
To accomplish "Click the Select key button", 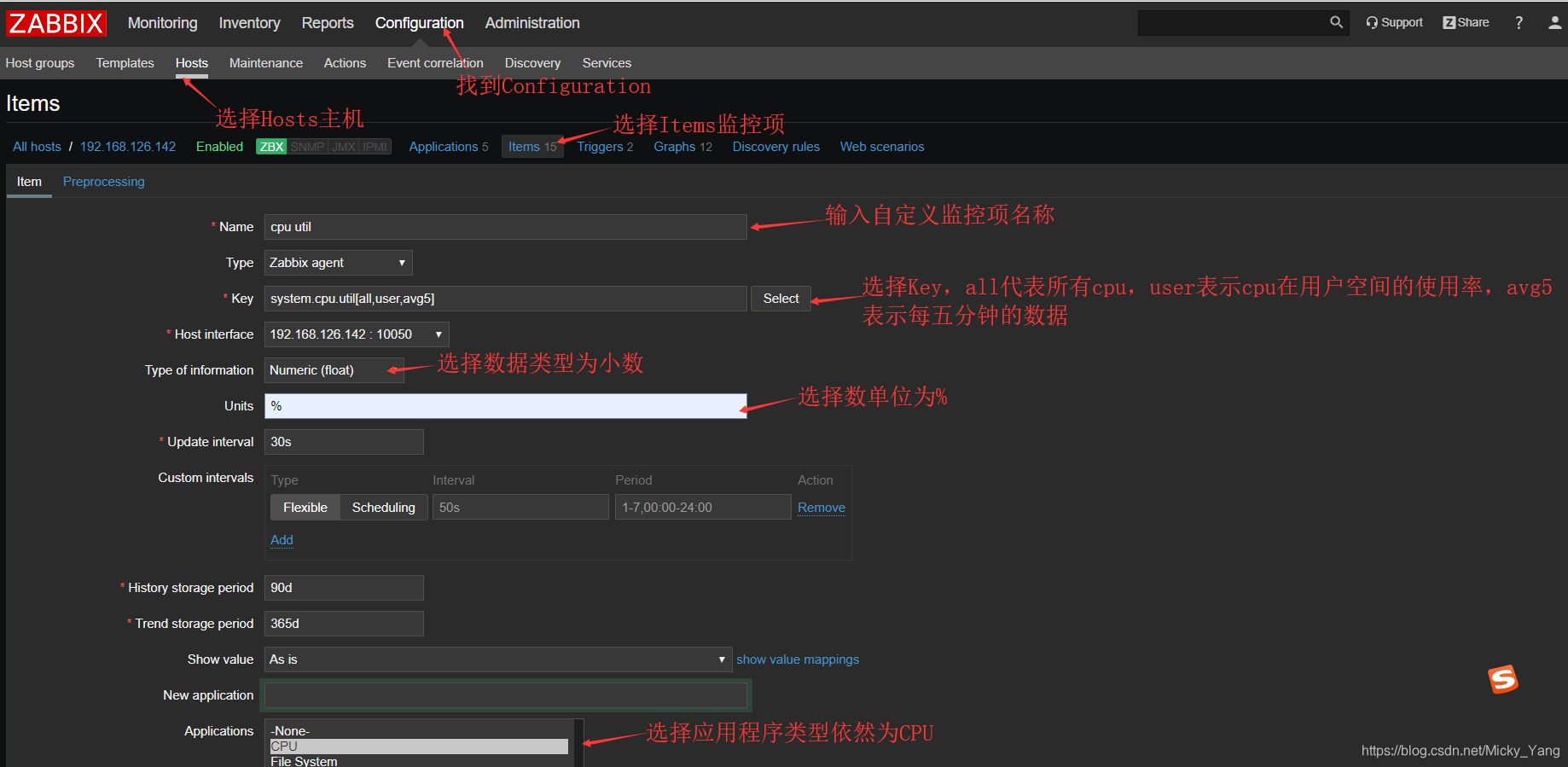I will click(x=781, y=299).
